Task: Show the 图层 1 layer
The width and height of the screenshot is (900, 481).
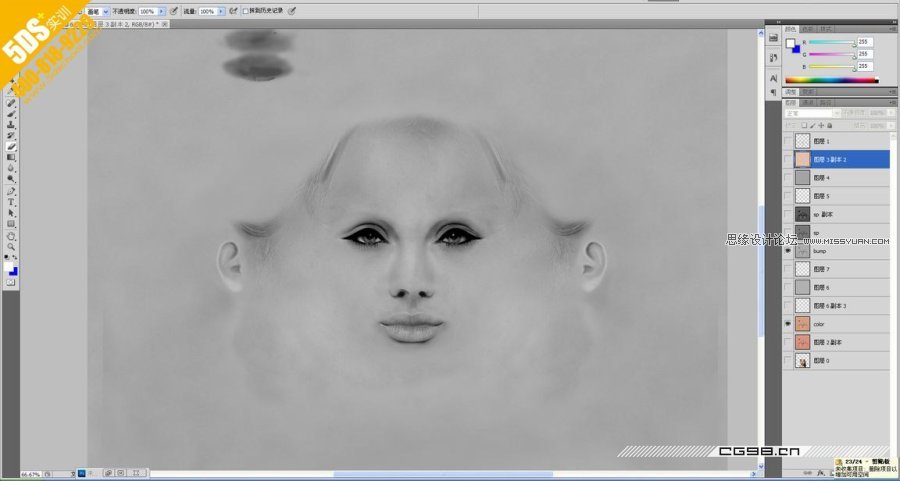Action: click(787, 141)
